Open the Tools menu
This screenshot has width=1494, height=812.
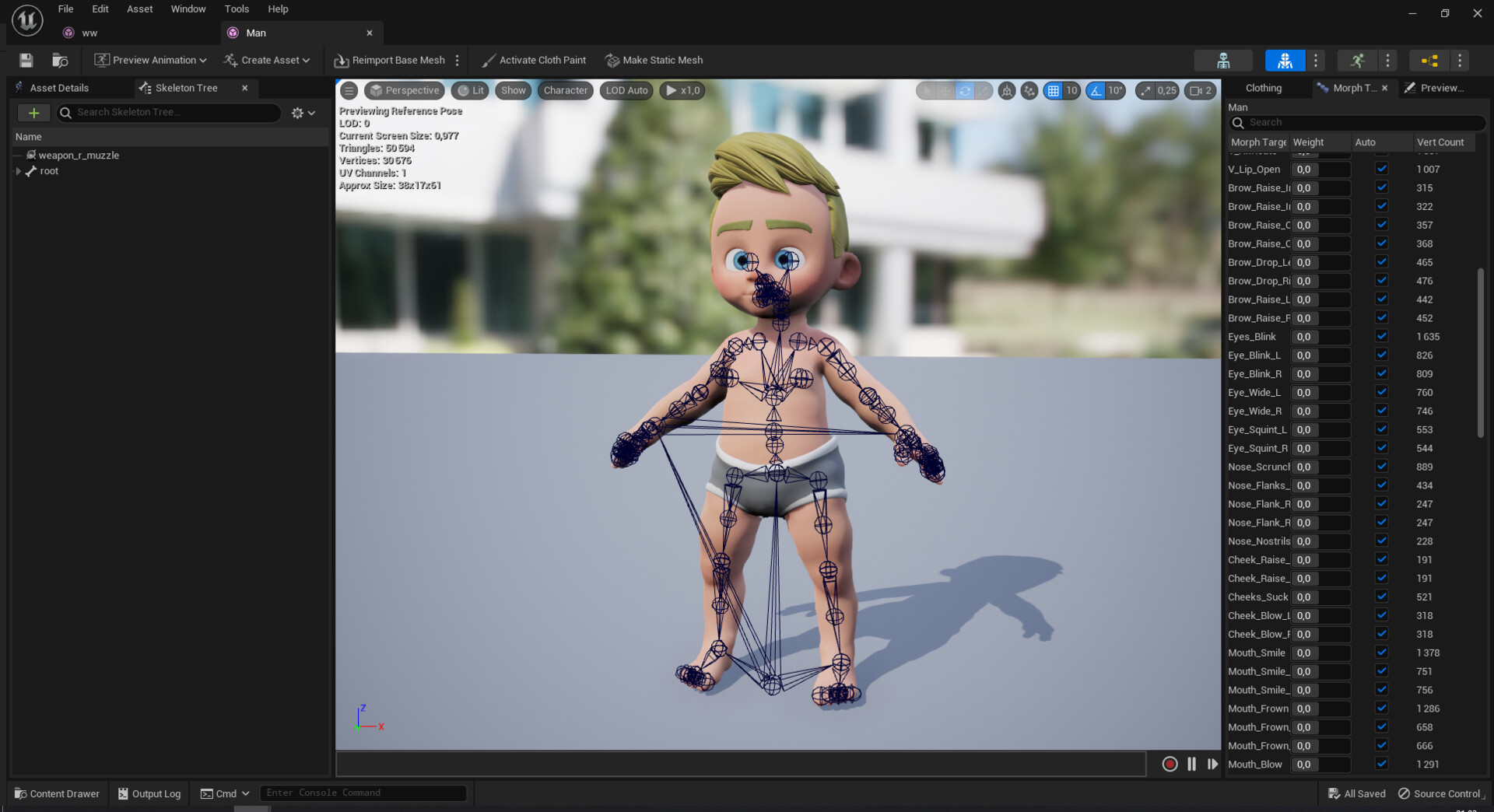237,9
